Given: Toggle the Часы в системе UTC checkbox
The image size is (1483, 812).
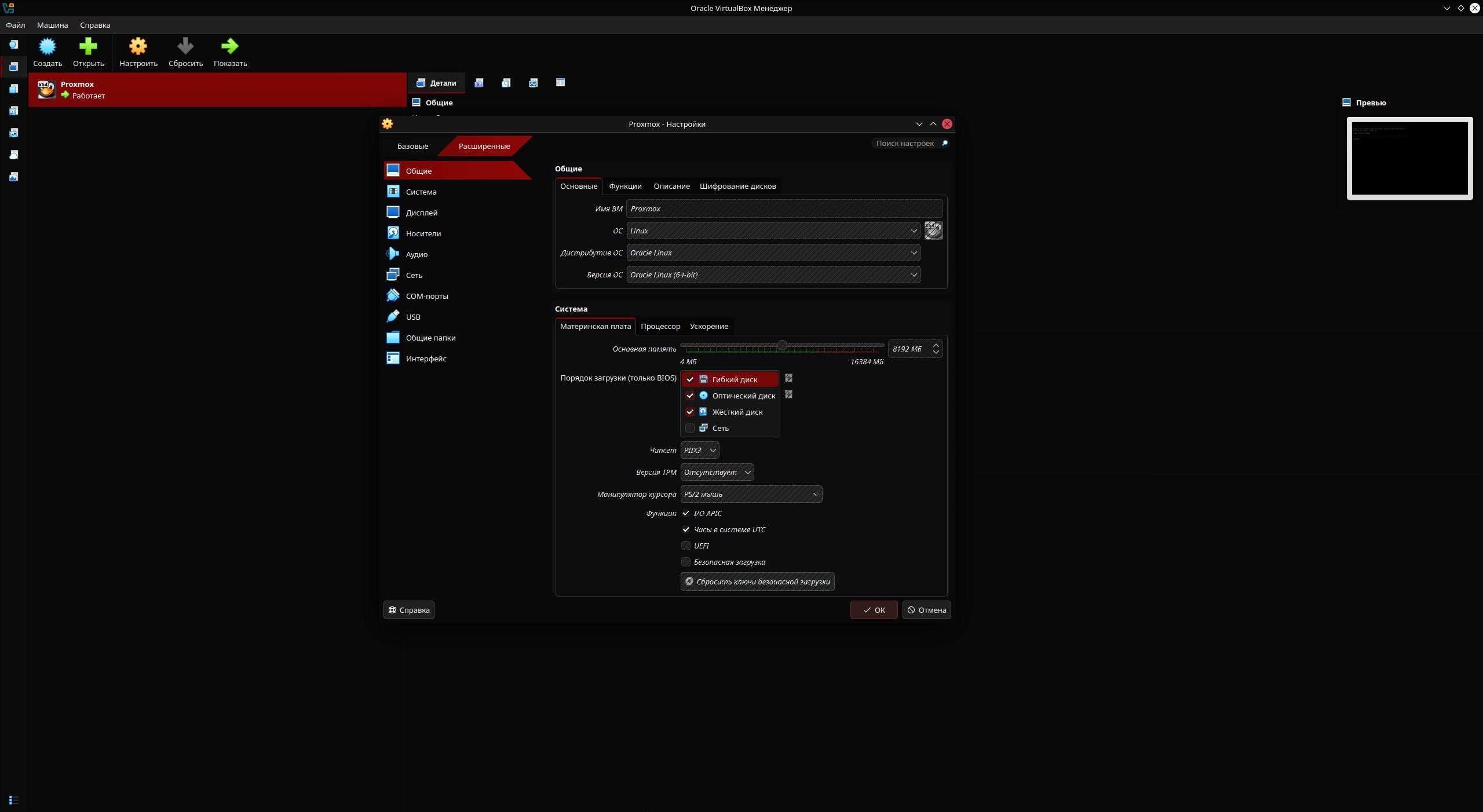Looking at the screenshot, I should [686, 529].
